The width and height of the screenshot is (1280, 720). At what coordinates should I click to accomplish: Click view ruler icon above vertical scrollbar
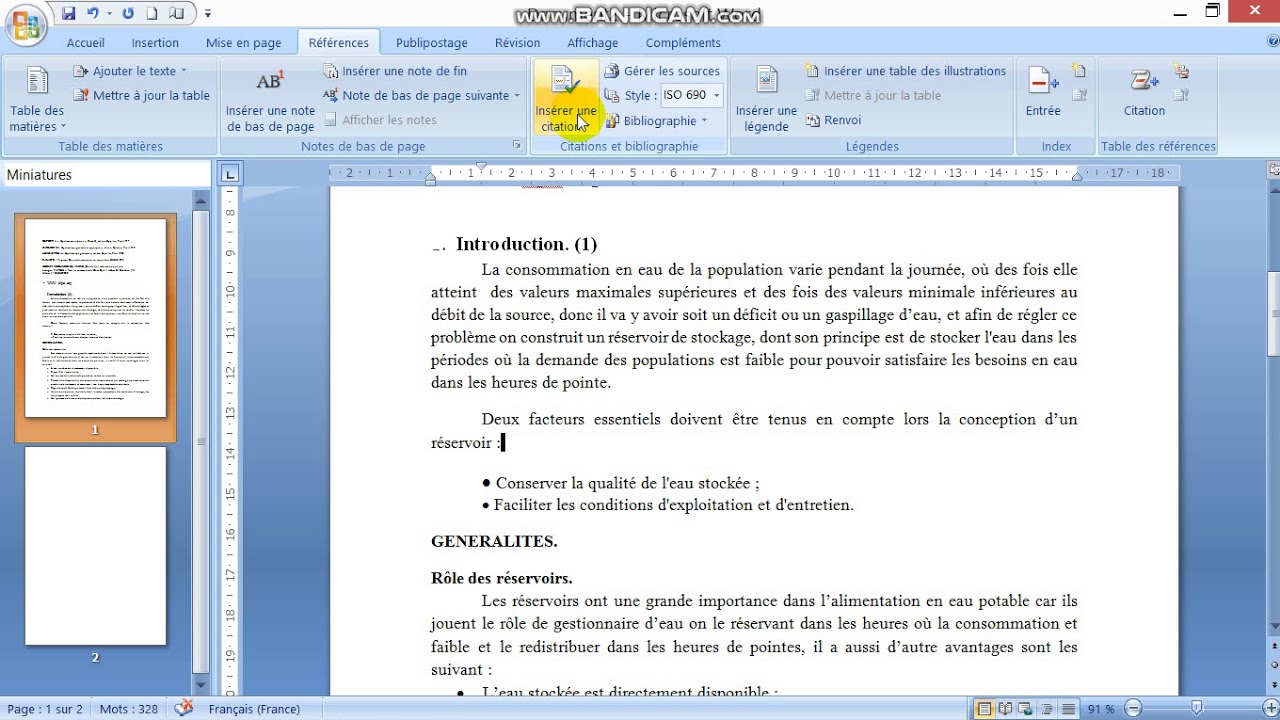(x=1273, y=170)
